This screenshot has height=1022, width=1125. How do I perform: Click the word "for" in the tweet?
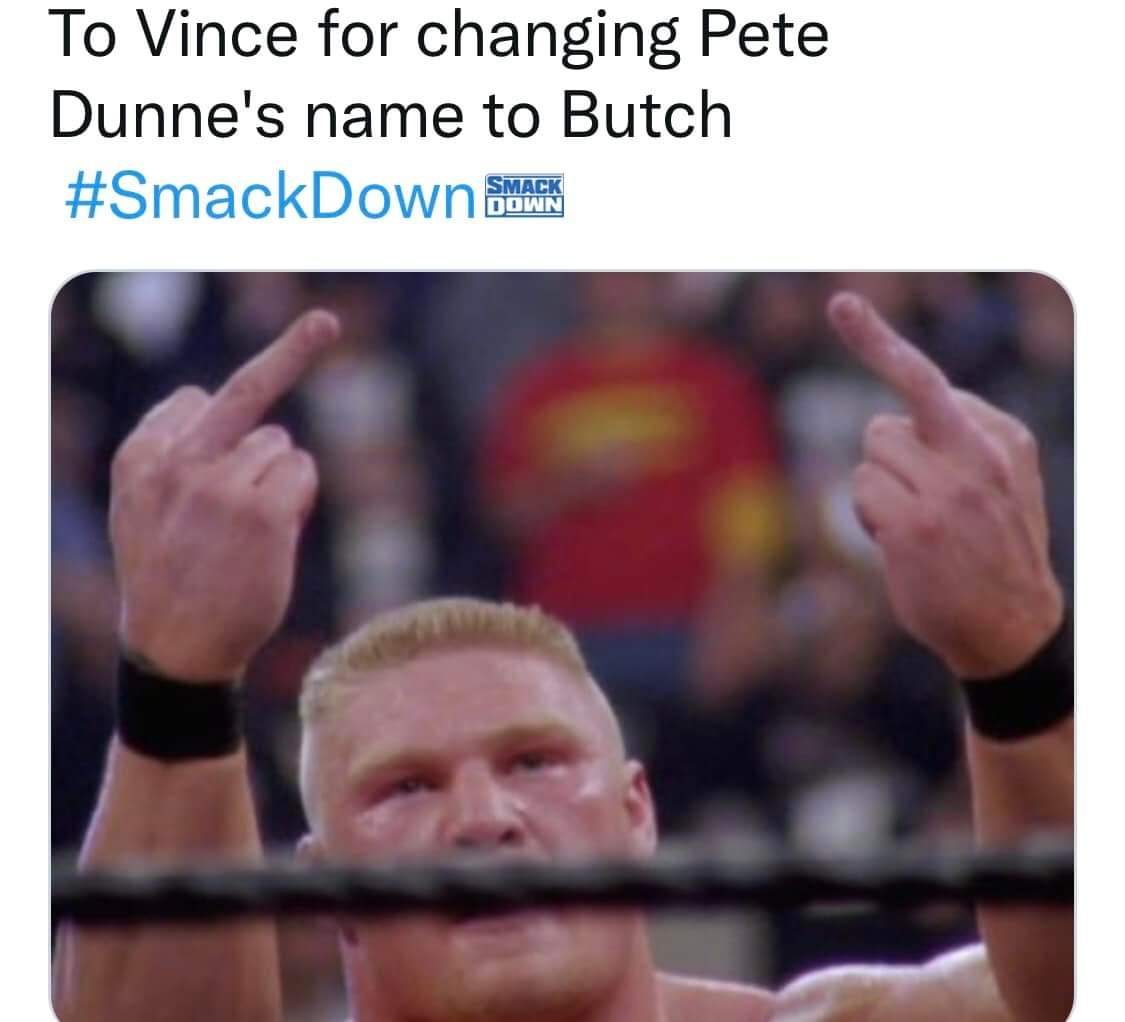click(x=357, y=35)
